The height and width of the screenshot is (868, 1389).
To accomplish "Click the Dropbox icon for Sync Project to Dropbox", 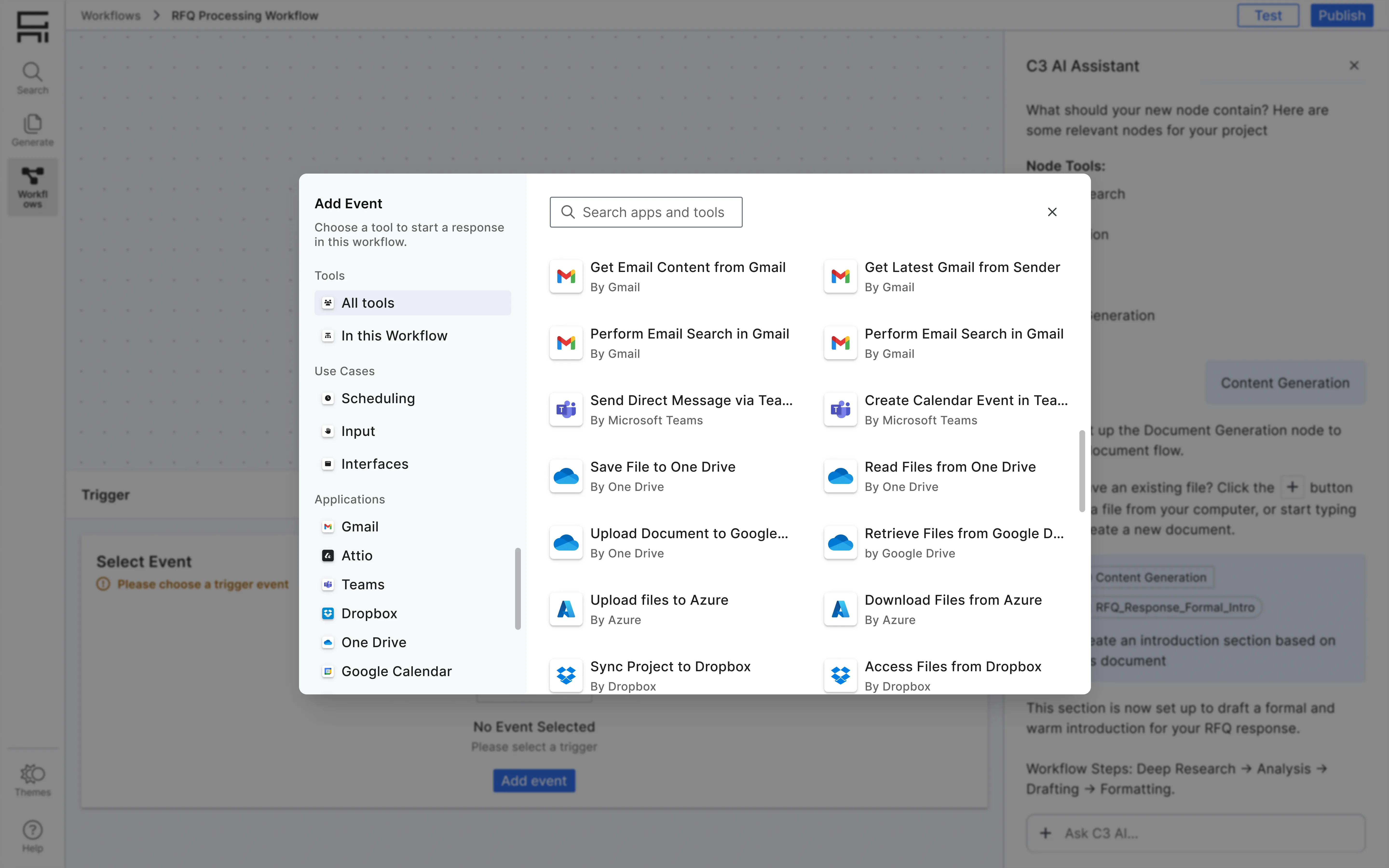I will [566, 676].
